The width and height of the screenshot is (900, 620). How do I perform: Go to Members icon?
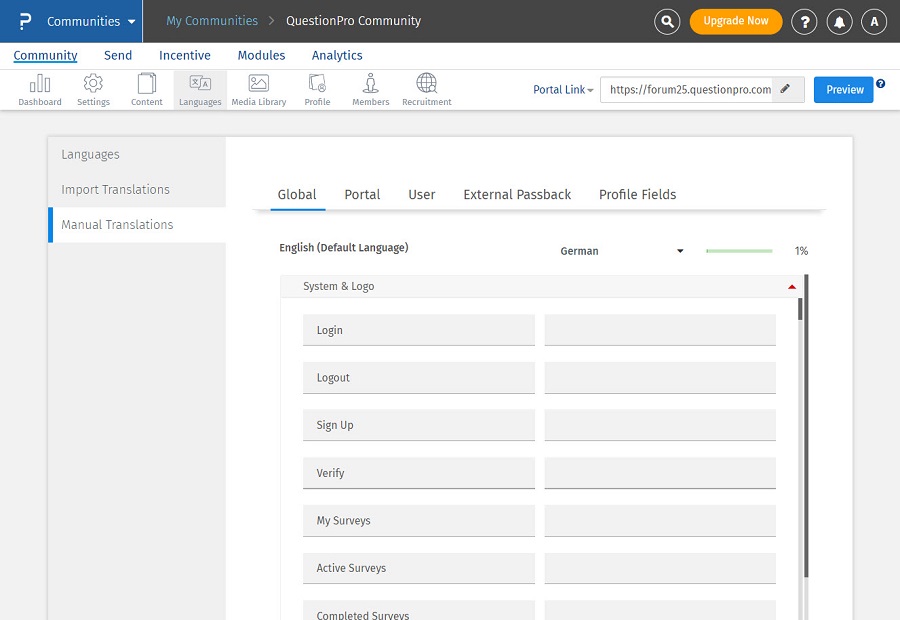[x=371, y=89]
